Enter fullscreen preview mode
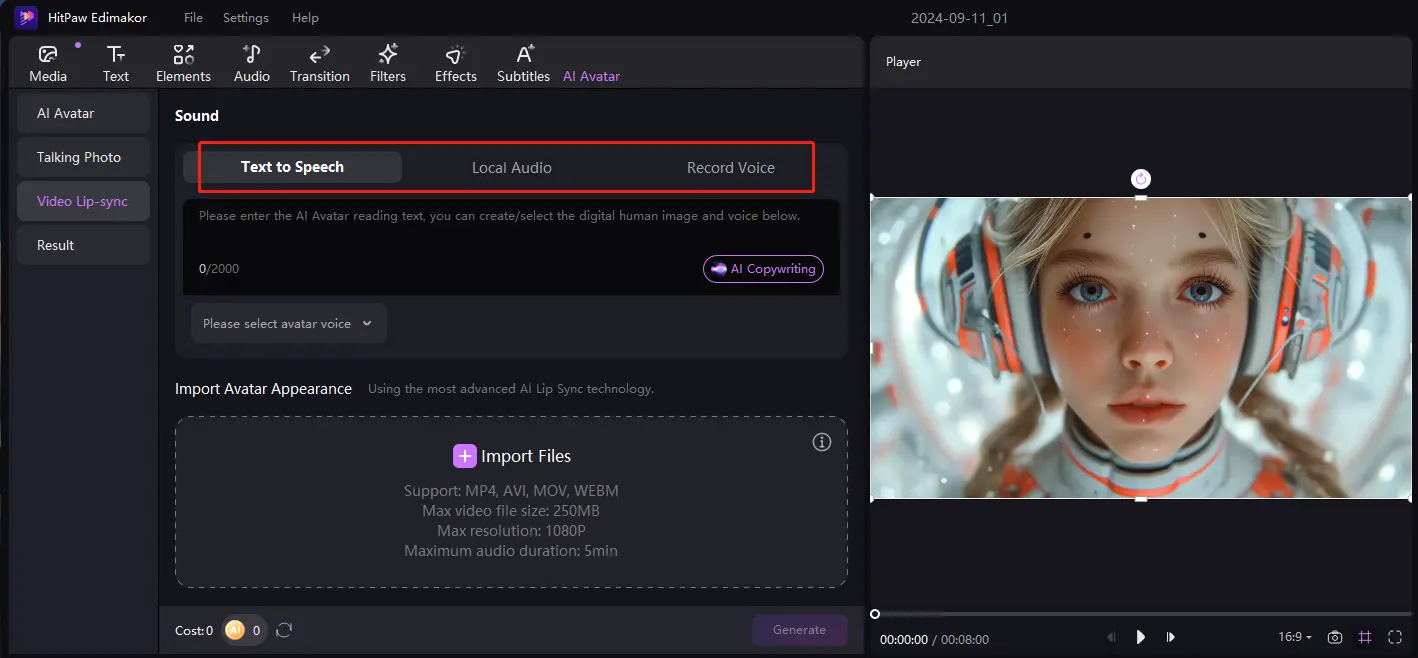The image size is (1418, 658). (1395, 637)
